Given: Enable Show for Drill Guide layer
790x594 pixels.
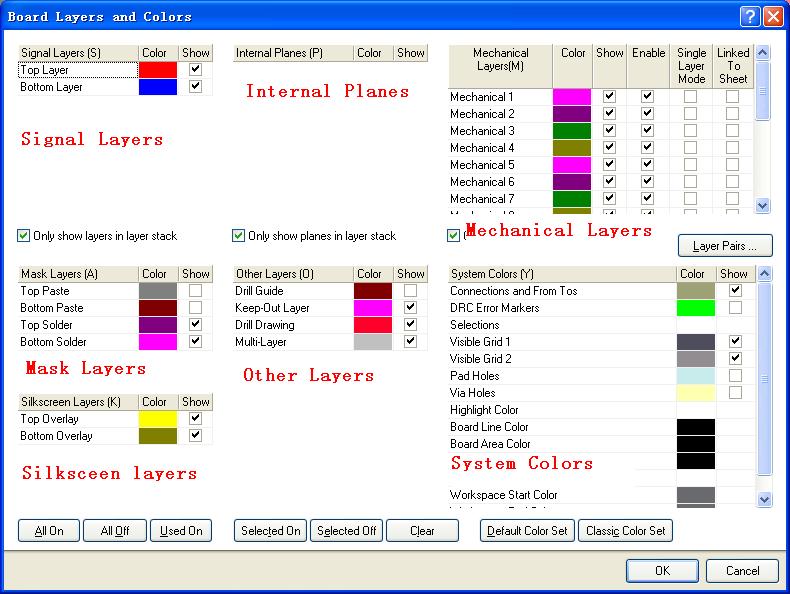Looking at the screenshot, I should tap(411, 291).
